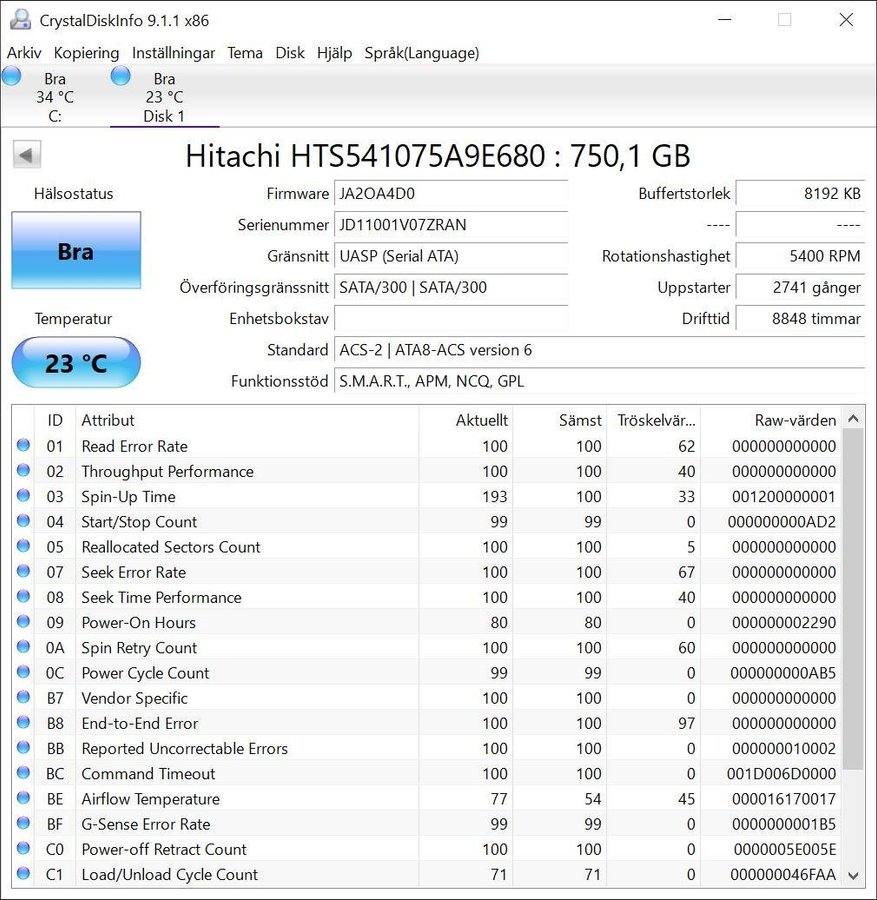
Task: Open the Inställningar menu
Action: pyautogui.click(x=173, y=53)
